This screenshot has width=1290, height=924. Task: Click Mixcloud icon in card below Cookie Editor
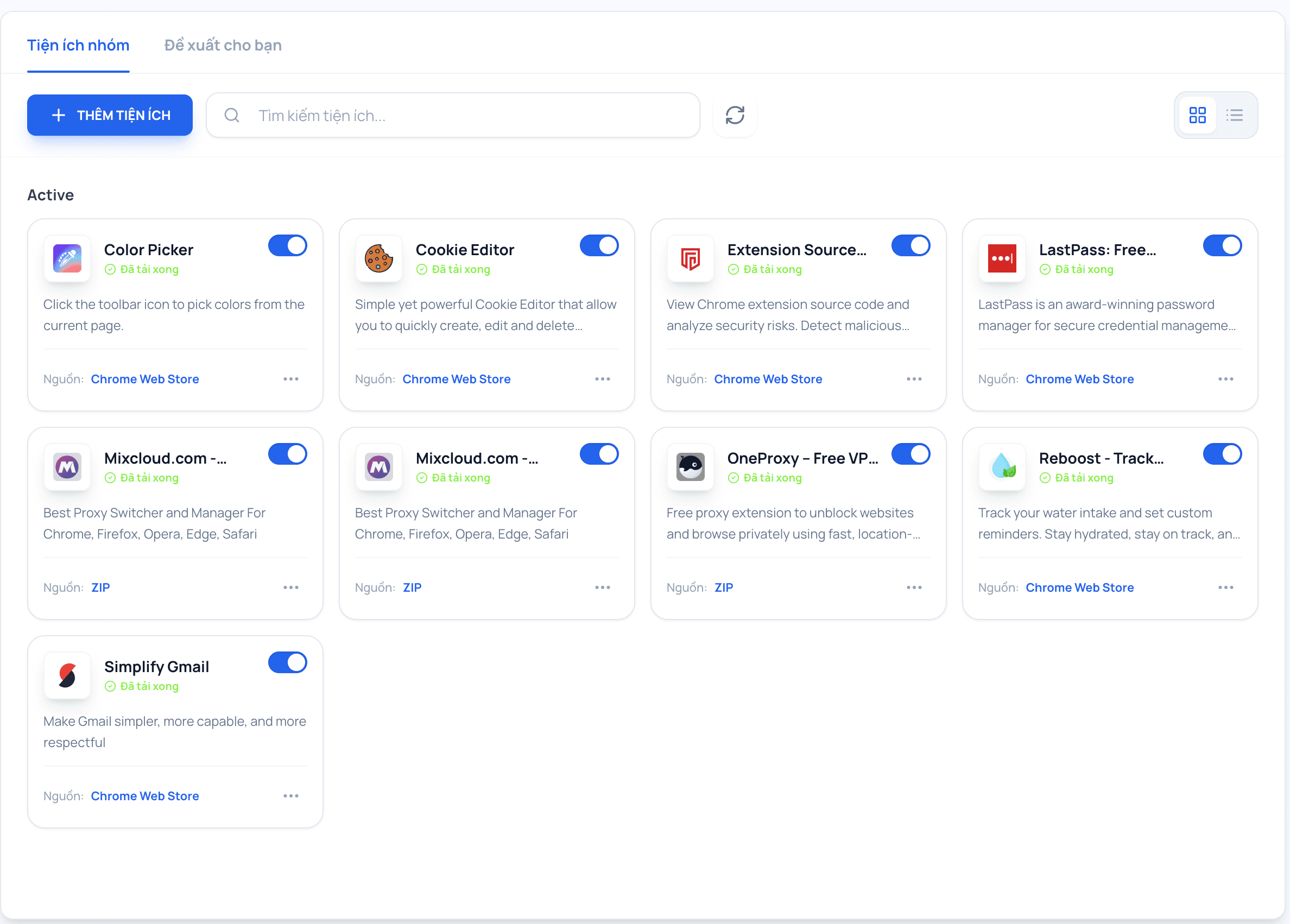379,467
